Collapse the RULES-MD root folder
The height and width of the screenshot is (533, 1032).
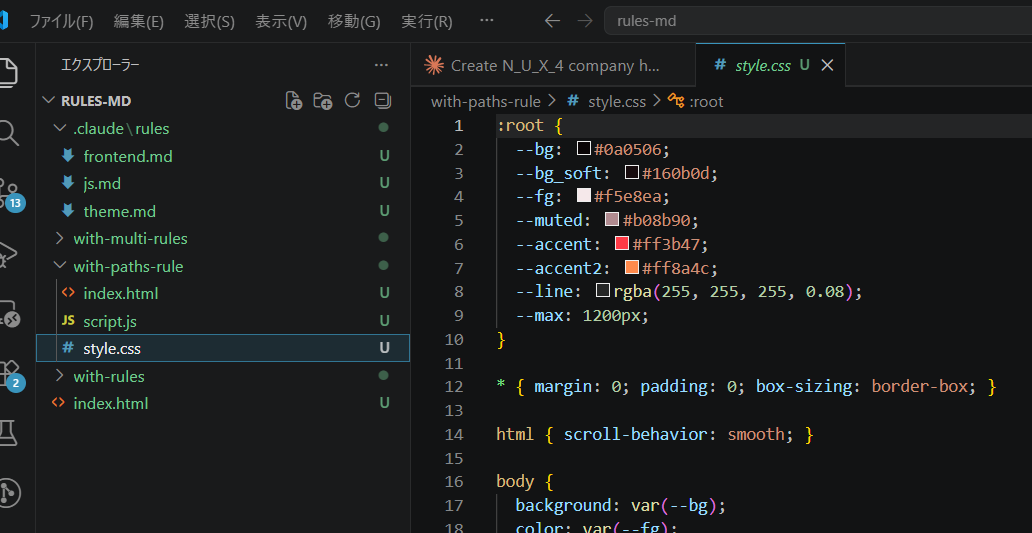pyautogui.click(x=48, y=101)
